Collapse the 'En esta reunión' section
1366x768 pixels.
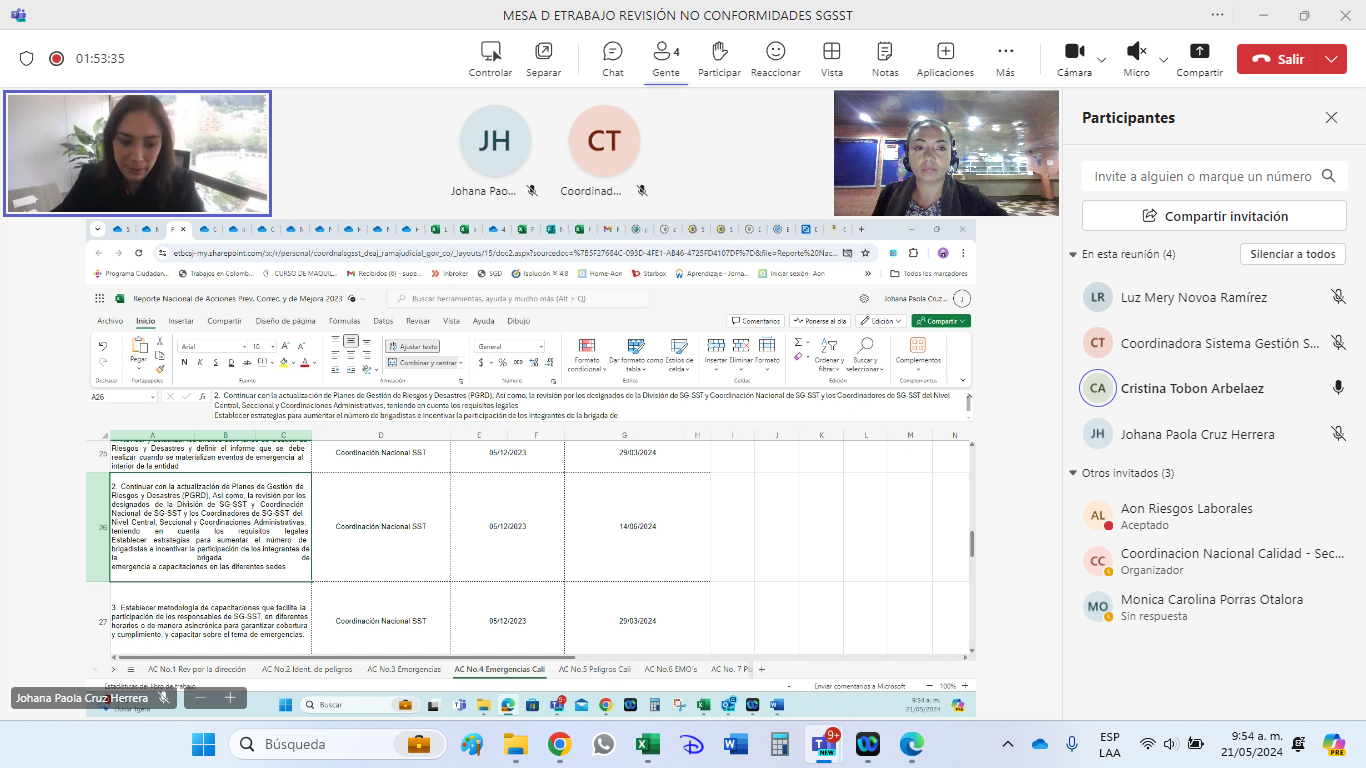(1073, 254)
